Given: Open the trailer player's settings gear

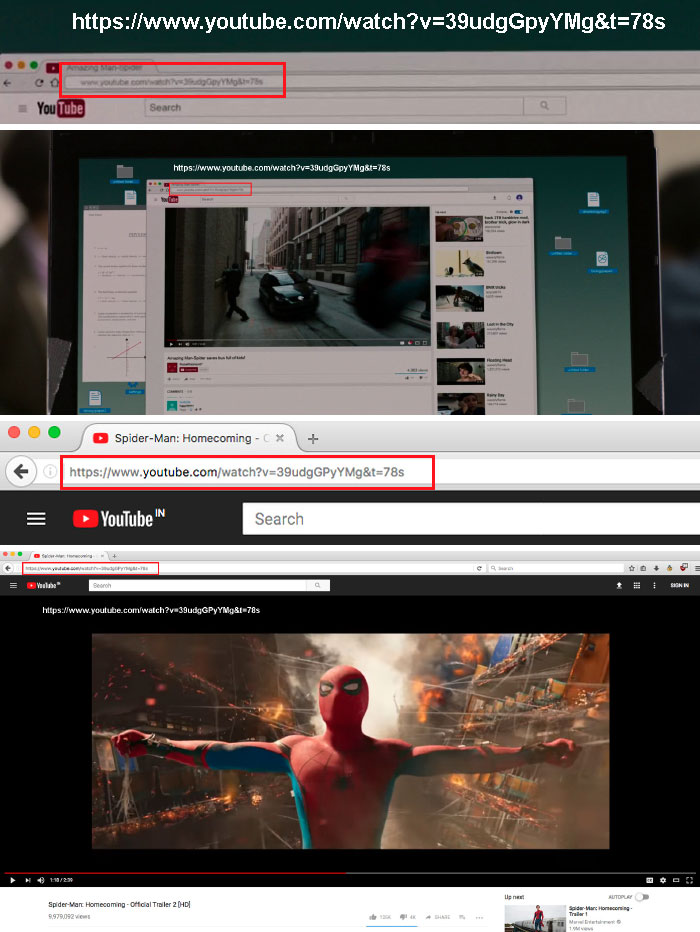Looking at the screenshot, I should [663, 880].
